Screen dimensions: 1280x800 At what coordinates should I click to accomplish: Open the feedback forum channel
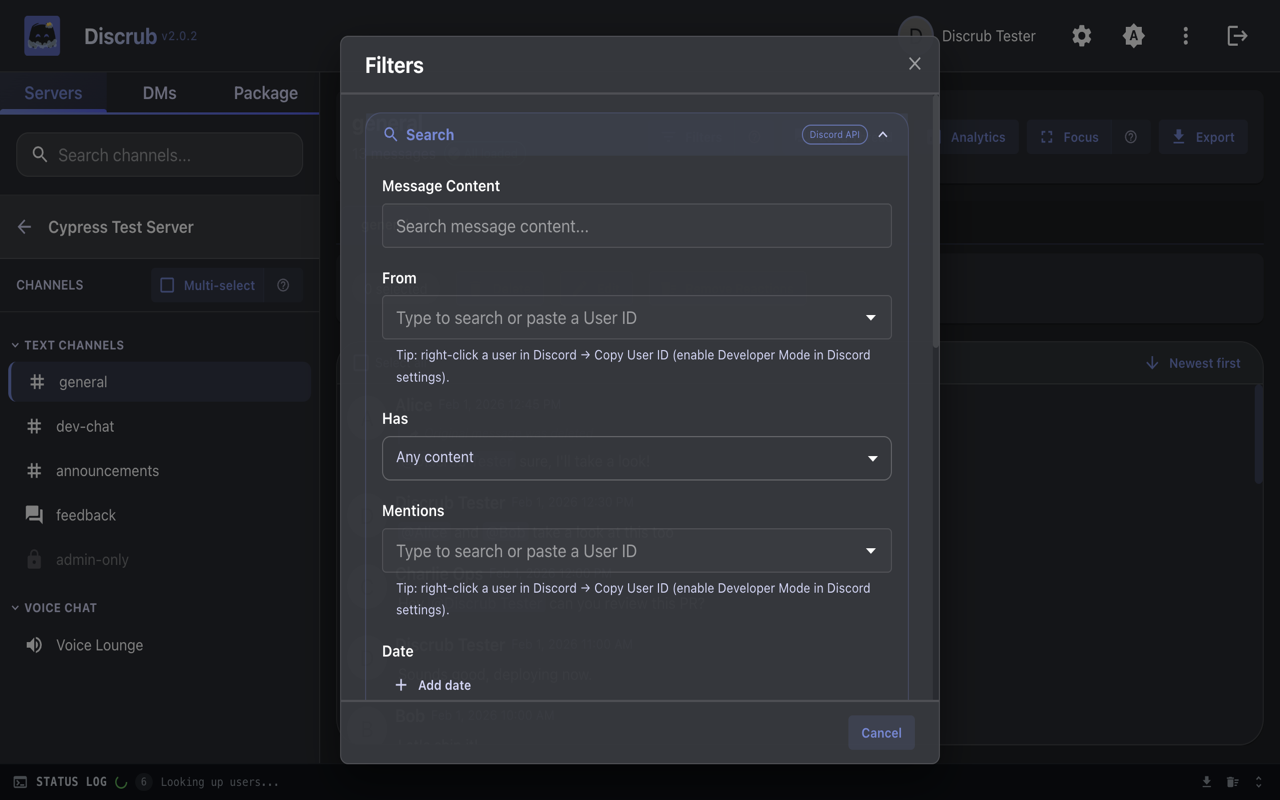click(x=159, y=515)
